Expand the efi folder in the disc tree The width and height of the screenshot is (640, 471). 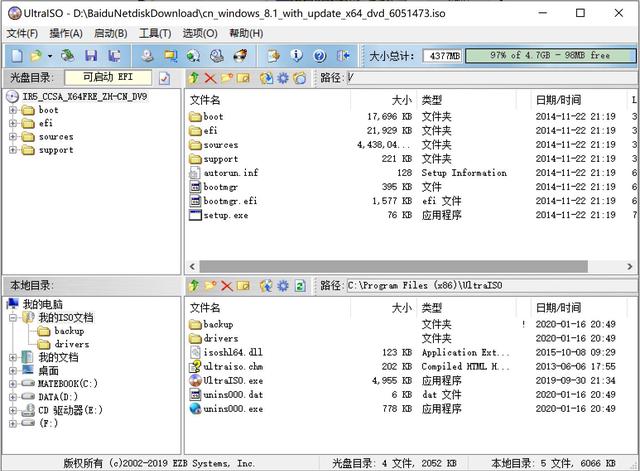tap(13, 123)
